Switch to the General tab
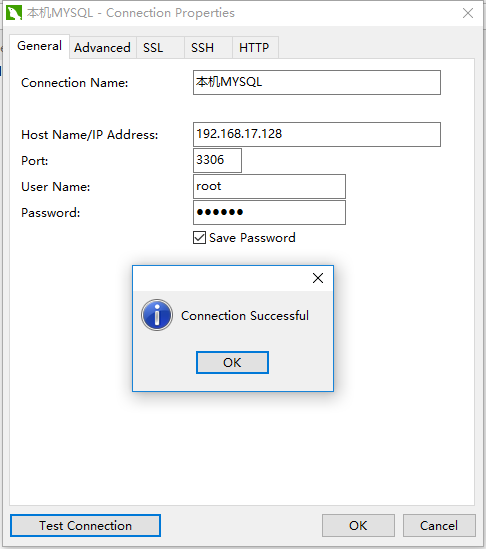 coord(40,46)
